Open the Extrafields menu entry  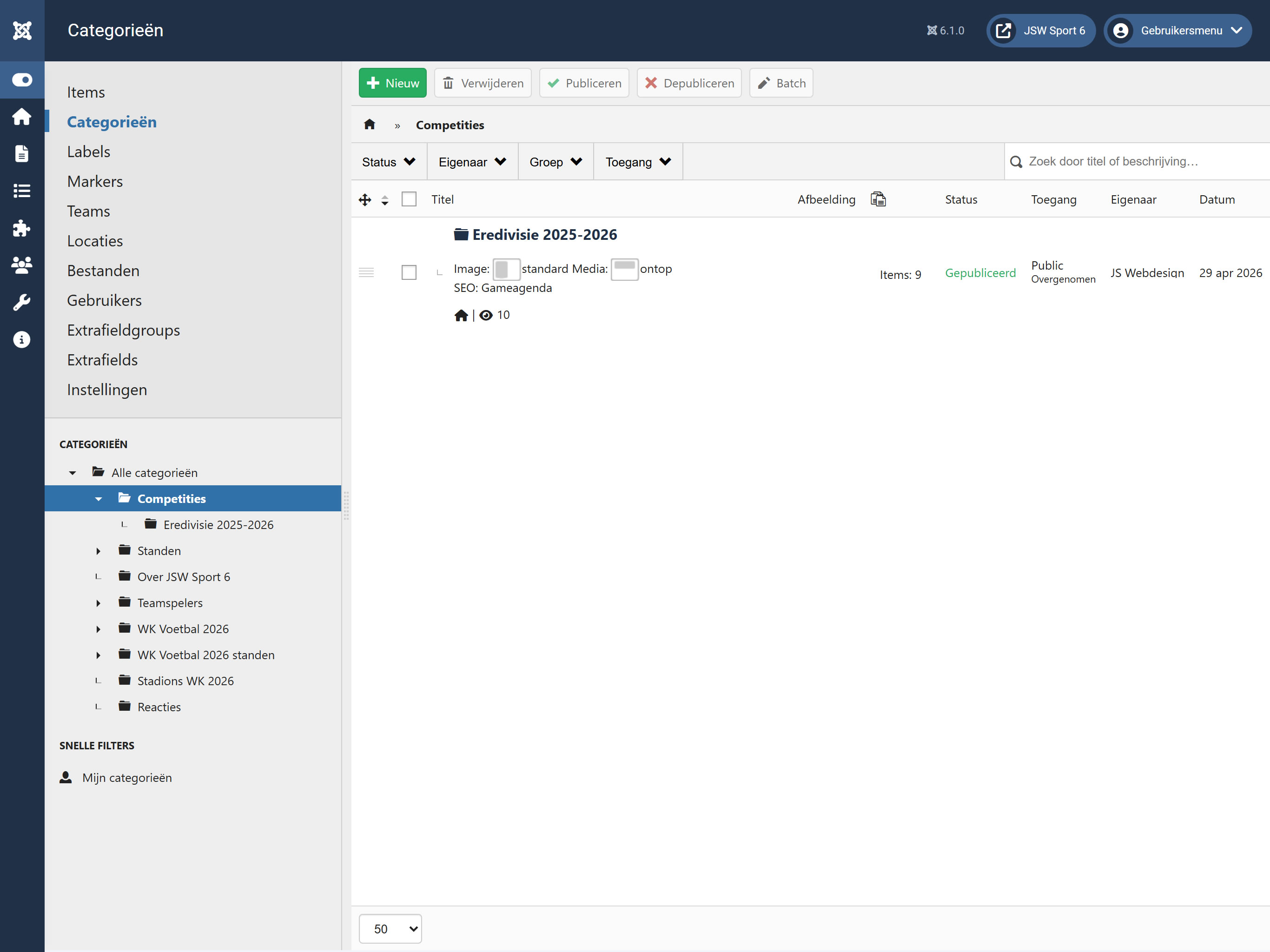coord(102,360)
